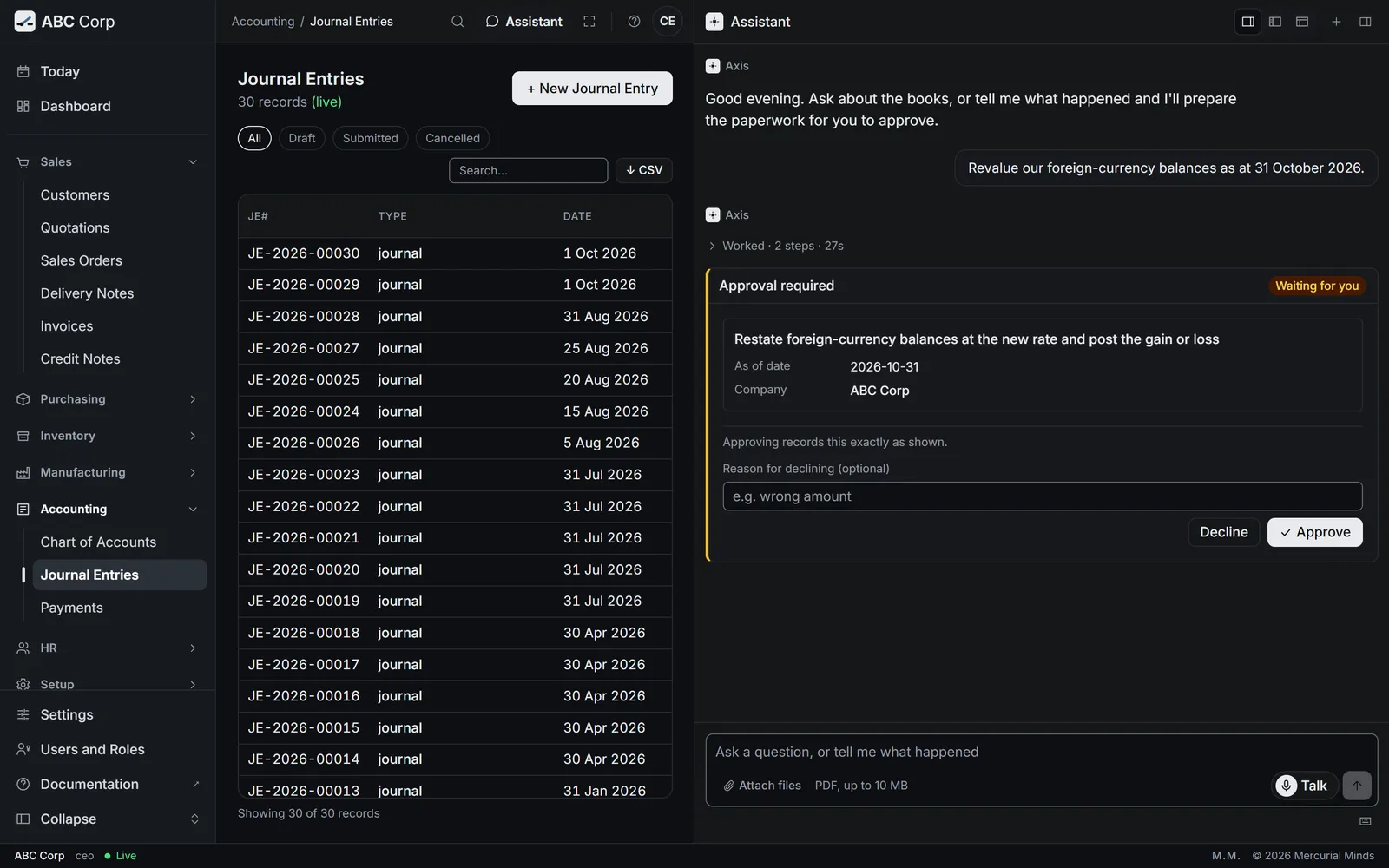Collapse the Sales section chevron

[193, 162]
